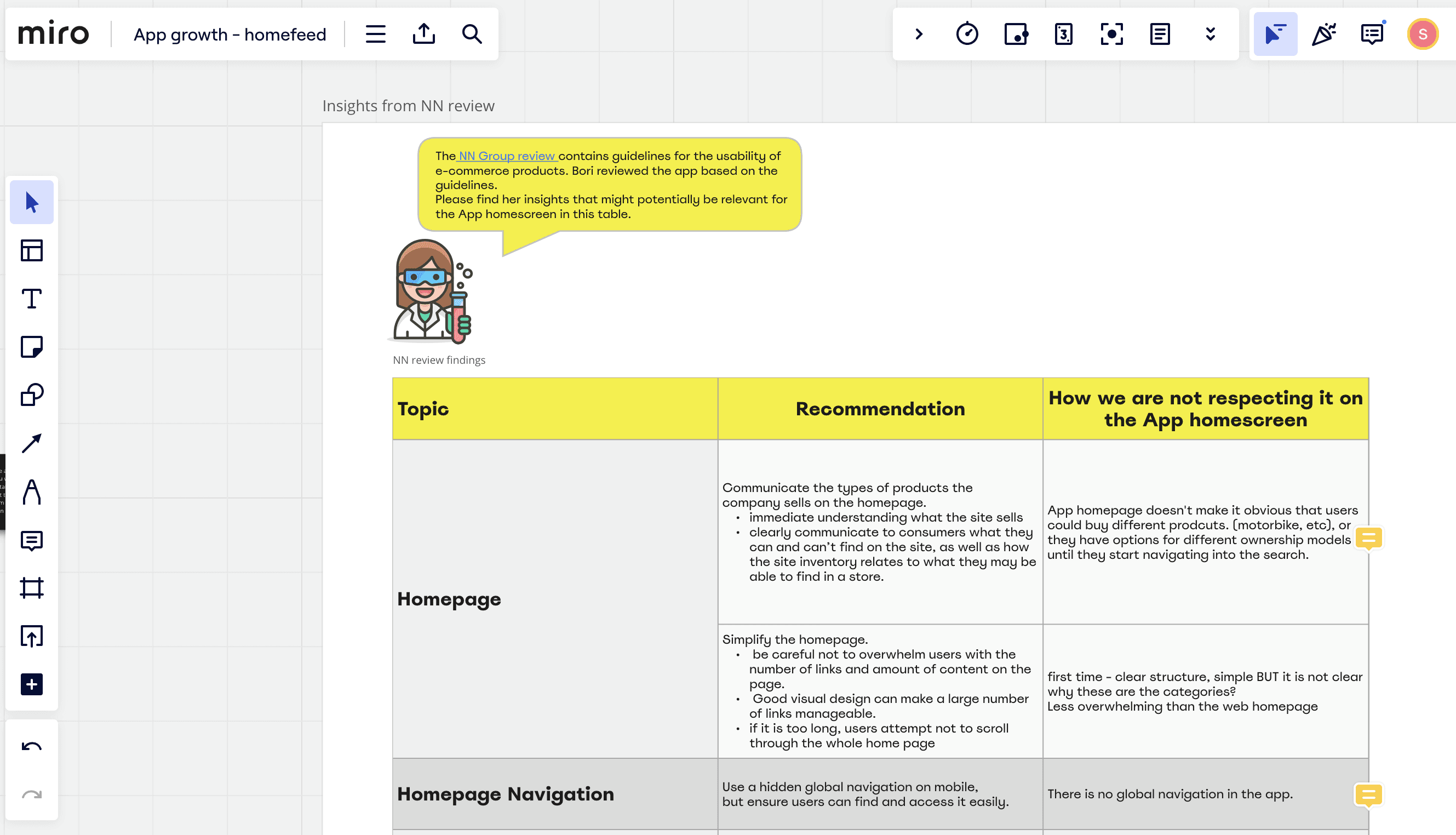Open the main hamburger menu
This screenshot has width=1456, height=835.
375,34
